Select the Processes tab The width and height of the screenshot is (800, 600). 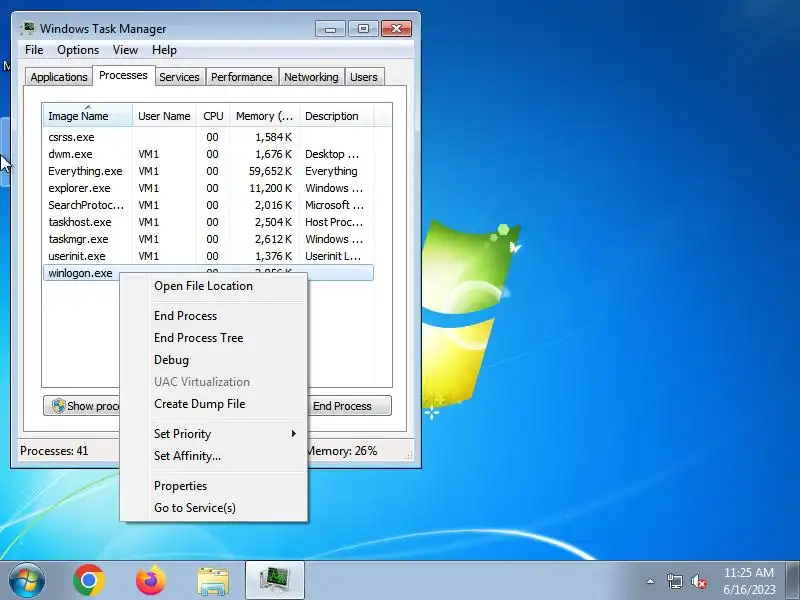tap(123, 76)
